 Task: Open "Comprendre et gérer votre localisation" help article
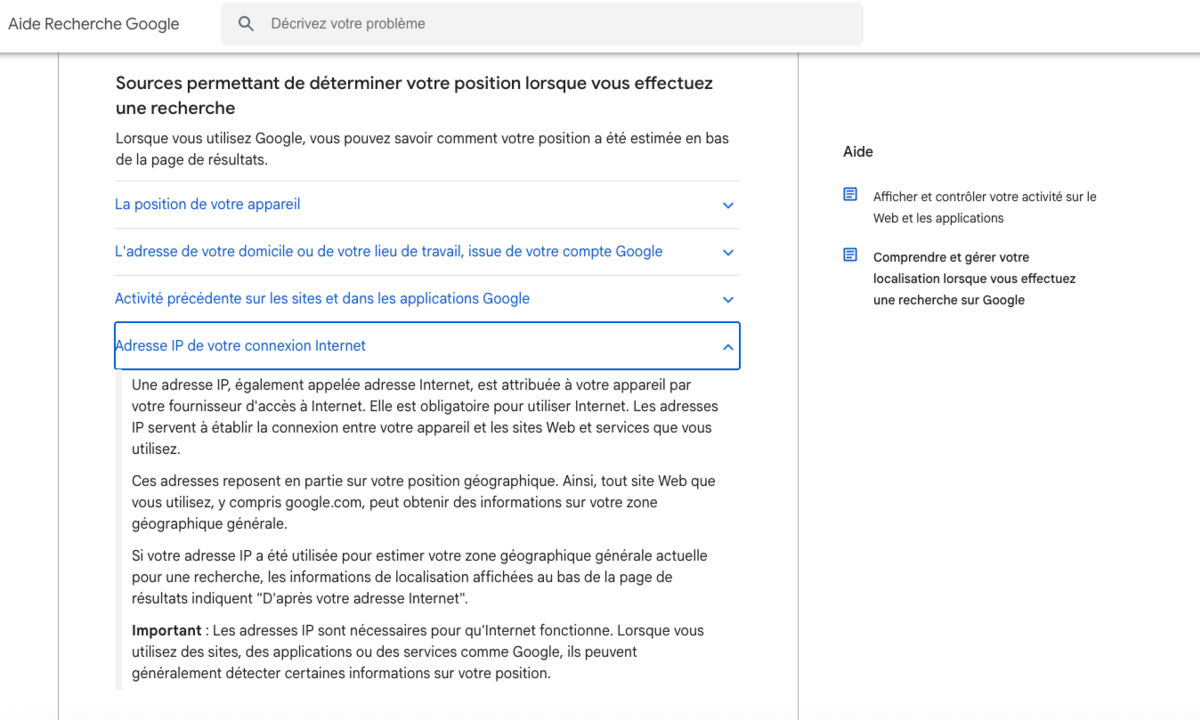(x=974, y=278)
